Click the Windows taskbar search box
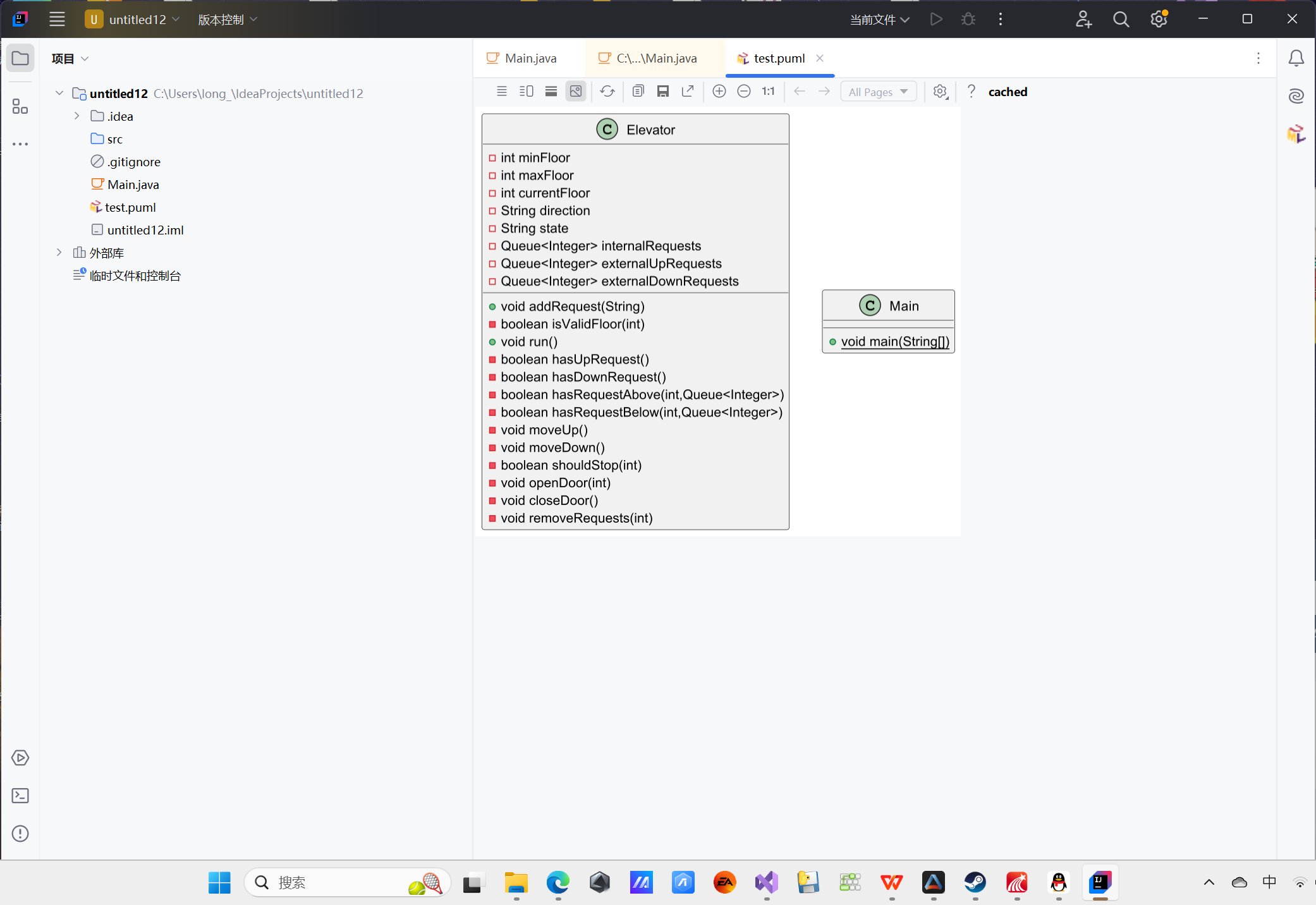1316x905 pixels. pyautogui.click(x=346, y=883)
